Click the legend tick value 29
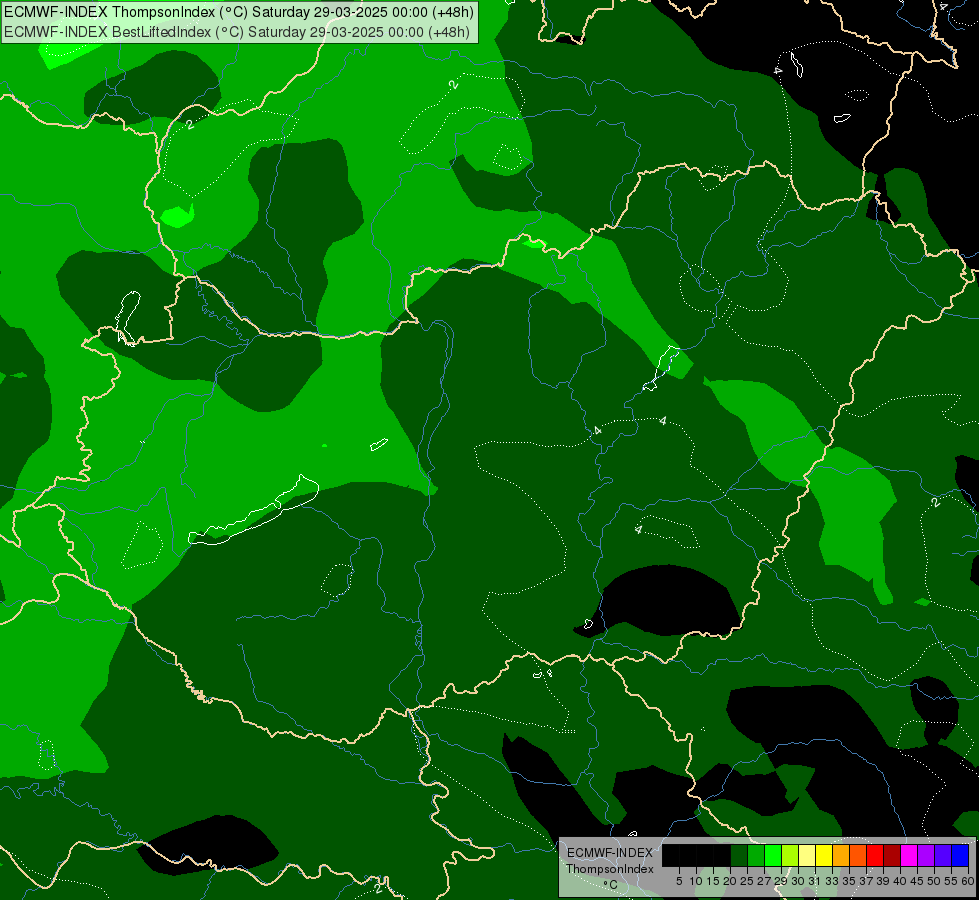Viewport: 979px width, 900px height. 782,881
